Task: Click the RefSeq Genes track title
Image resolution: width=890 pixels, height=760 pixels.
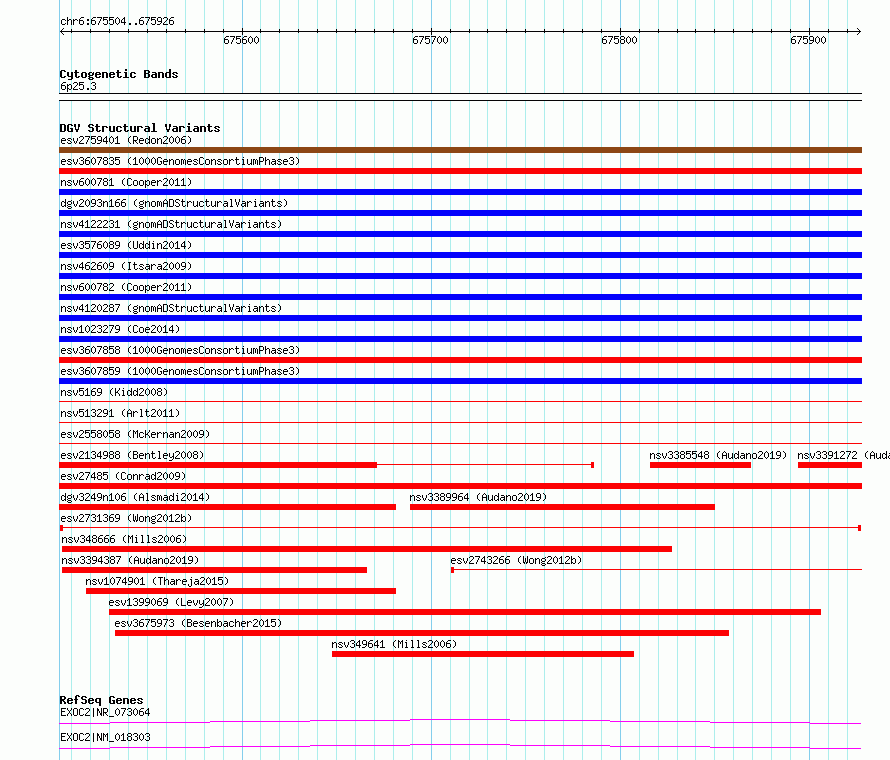Action: pos(102,700)
